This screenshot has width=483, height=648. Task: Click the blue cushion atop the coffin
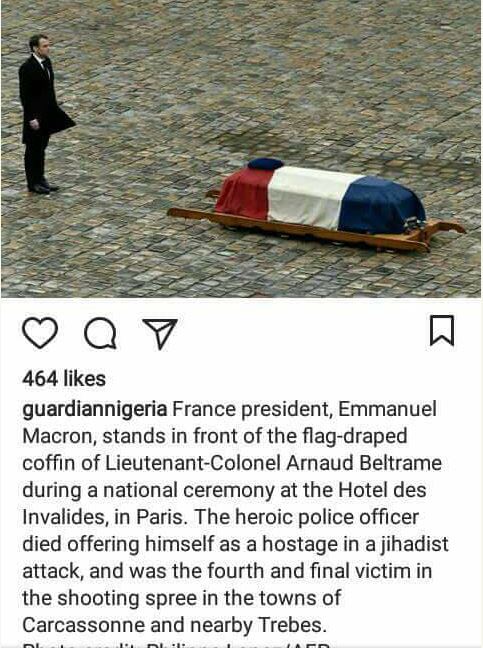(266, 164)
